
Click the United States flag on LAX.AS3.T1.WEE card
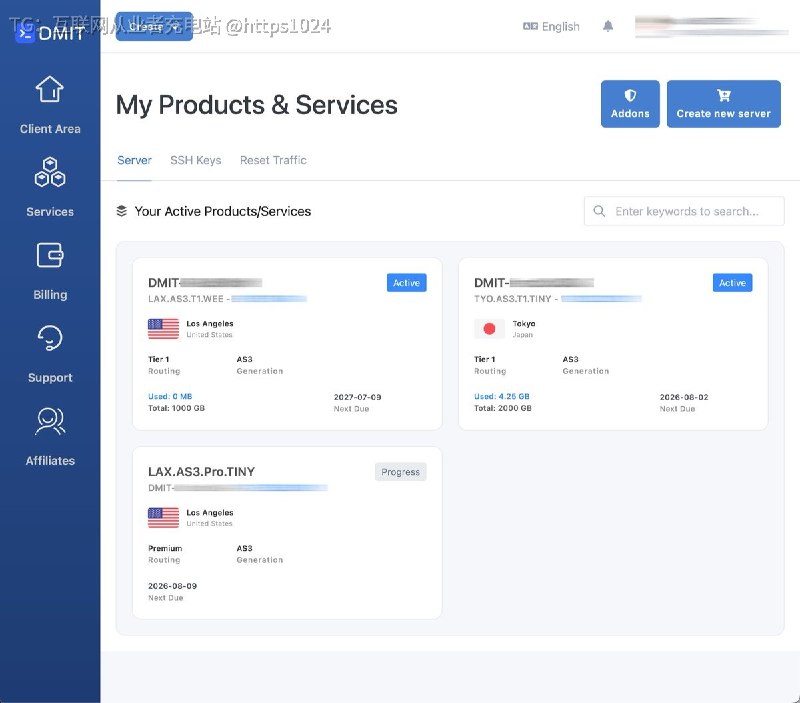pyautogui.click(x=163, y=329)
